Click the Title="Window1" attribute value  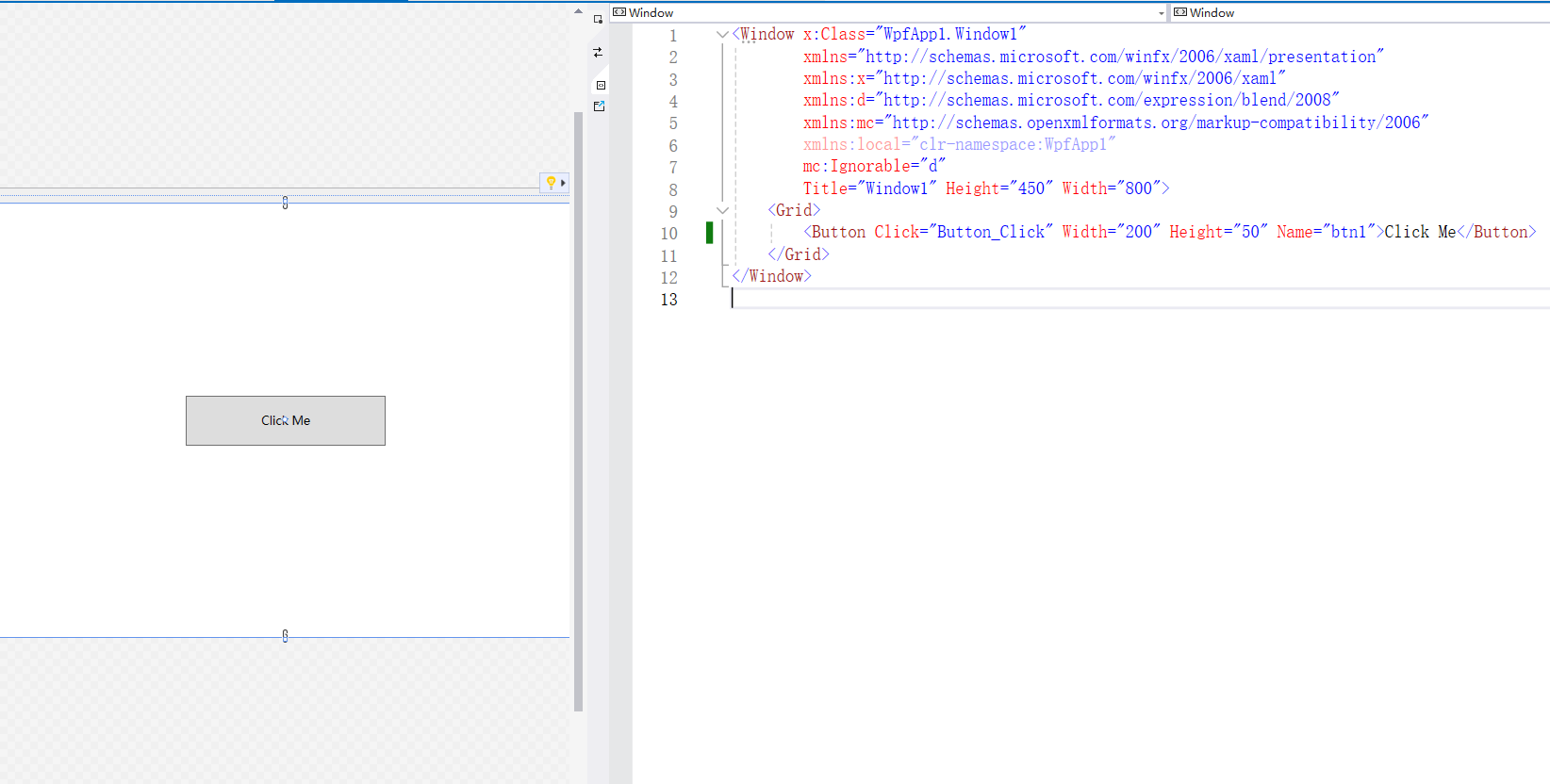(896, 188)
